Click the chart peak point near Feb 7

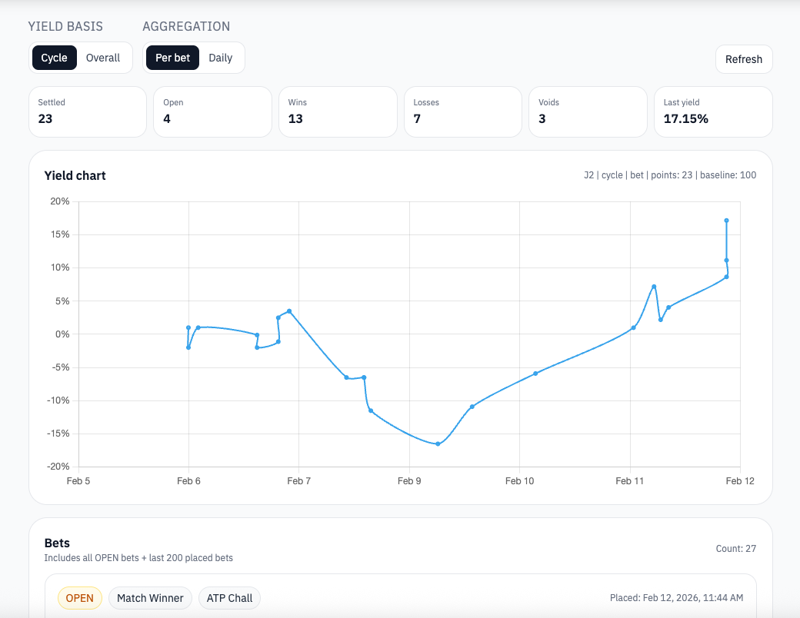click(289, 311)
